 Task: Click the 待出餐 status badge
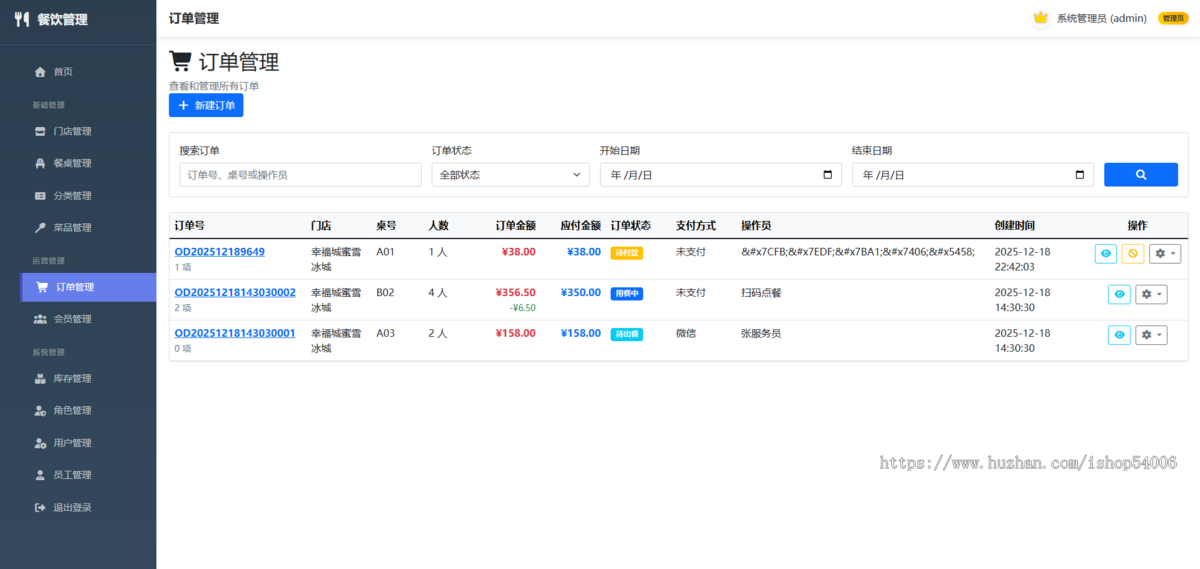[627, 334]
